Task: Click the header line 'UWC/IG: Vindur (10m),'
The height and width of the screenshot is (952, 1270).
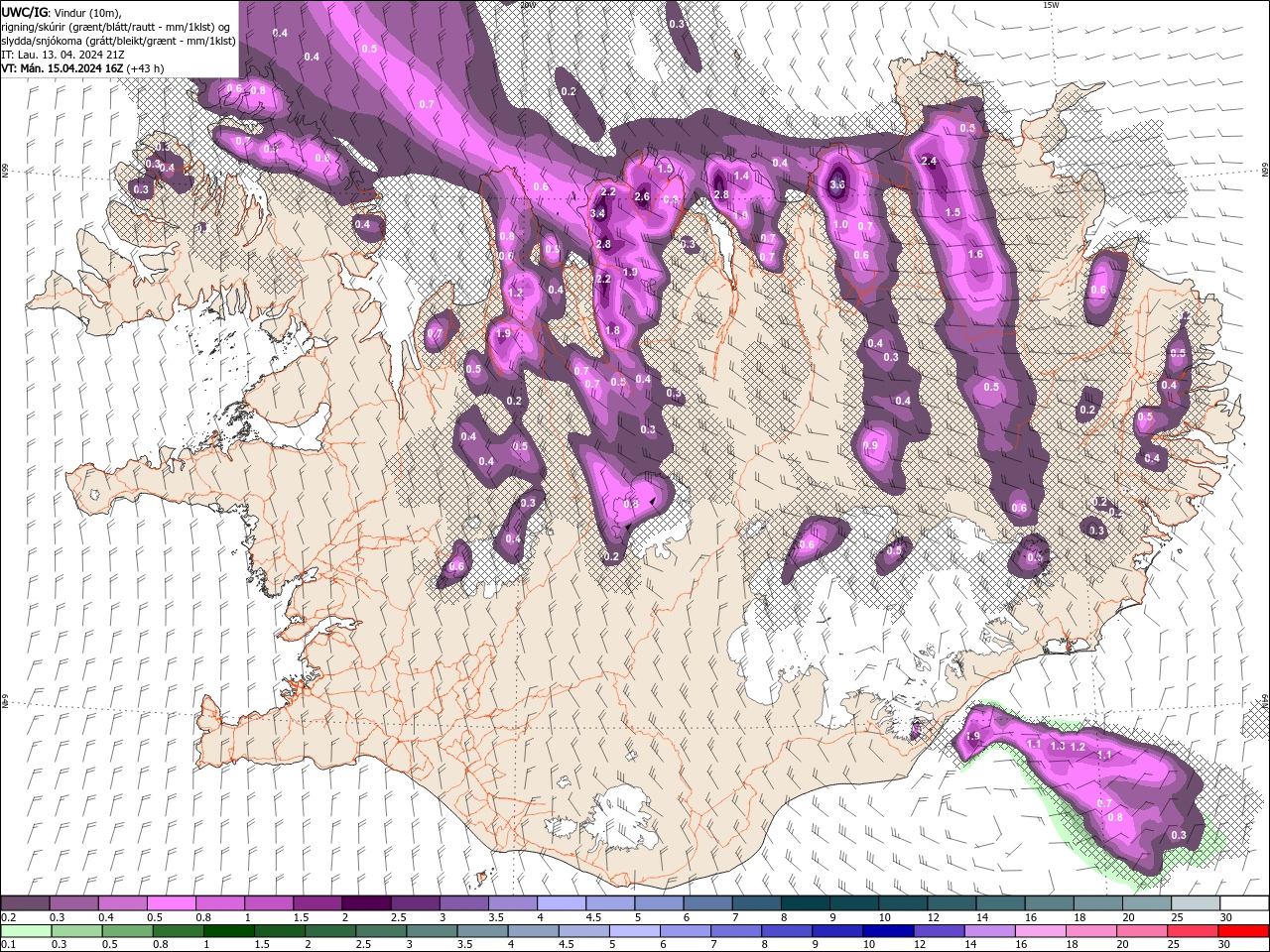Action: (62, 12)
